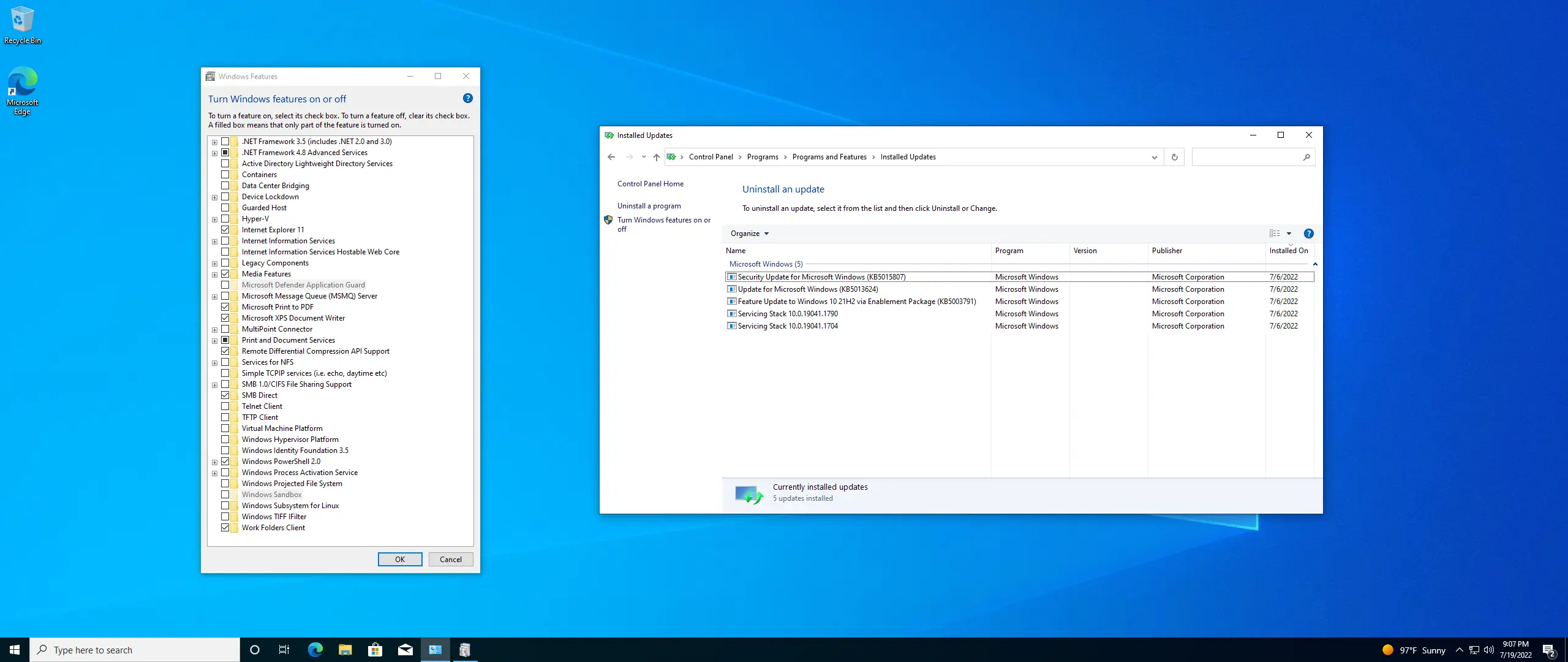Screen dimensions: 1568x662
Task: Open File Explorer from the taskbar
Action: tap(345, 650)
